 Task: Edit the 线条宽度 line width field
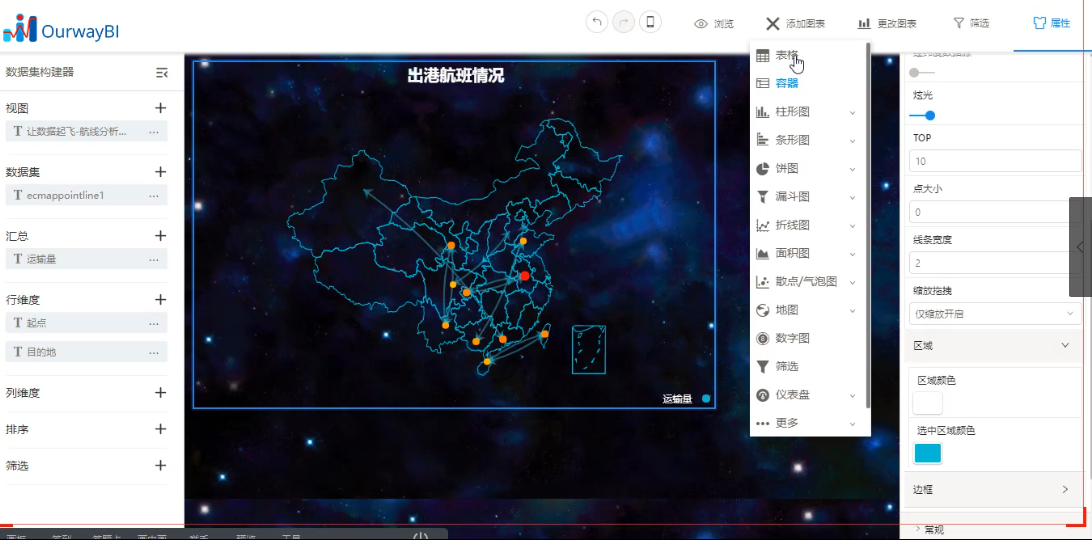tap(995, 263)
